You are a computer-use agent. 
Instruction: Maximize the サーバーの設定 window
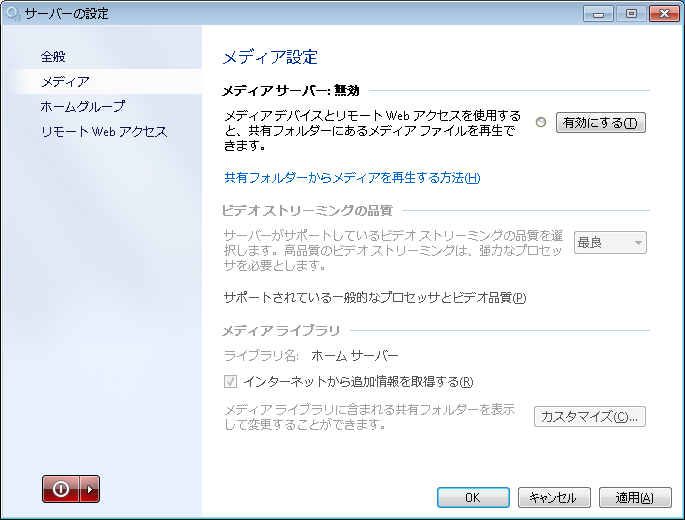point(631,14)
